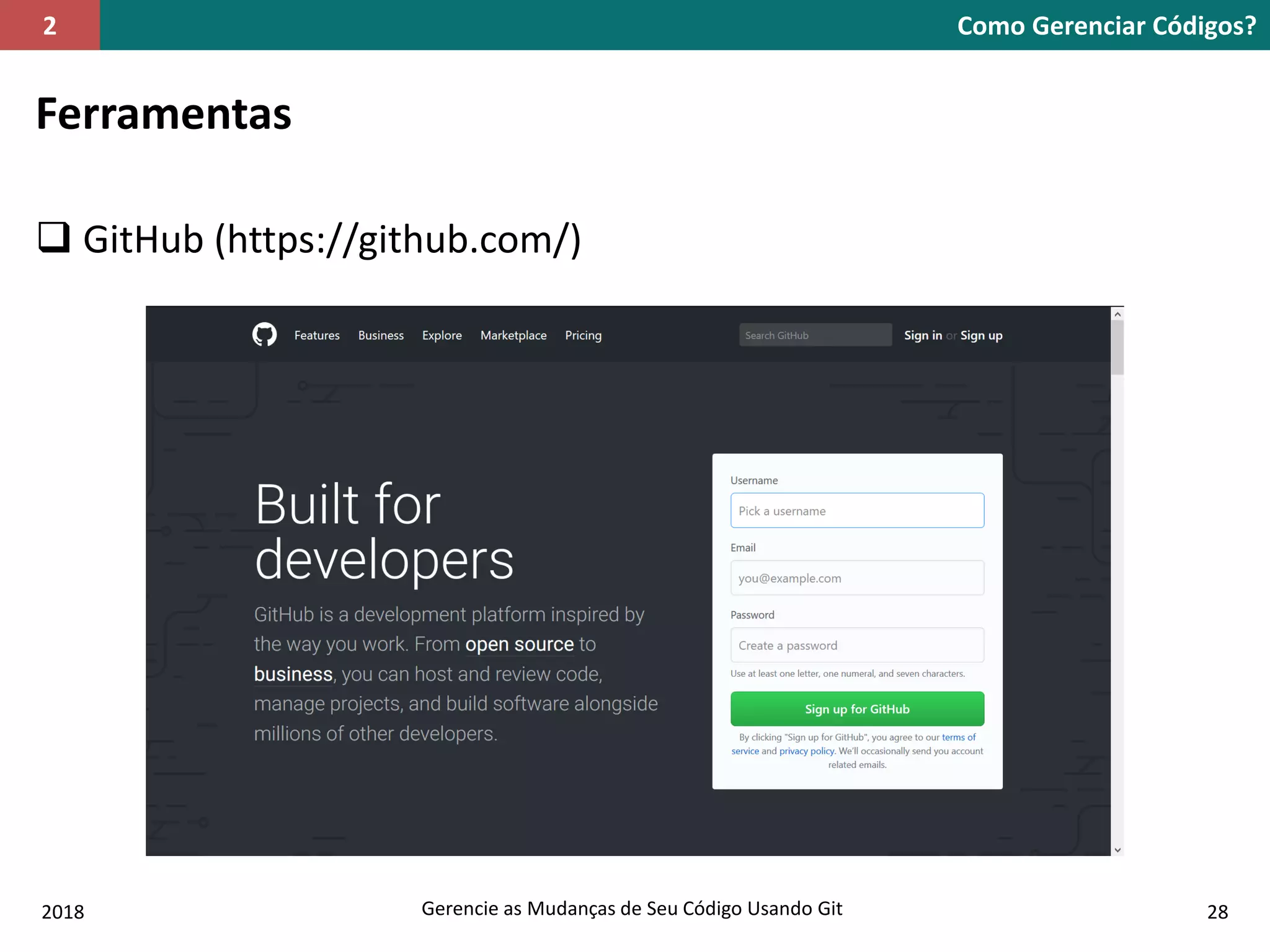Screen dimensions: 1270x952
Task: Open the Features menu item
Action: 317,335
